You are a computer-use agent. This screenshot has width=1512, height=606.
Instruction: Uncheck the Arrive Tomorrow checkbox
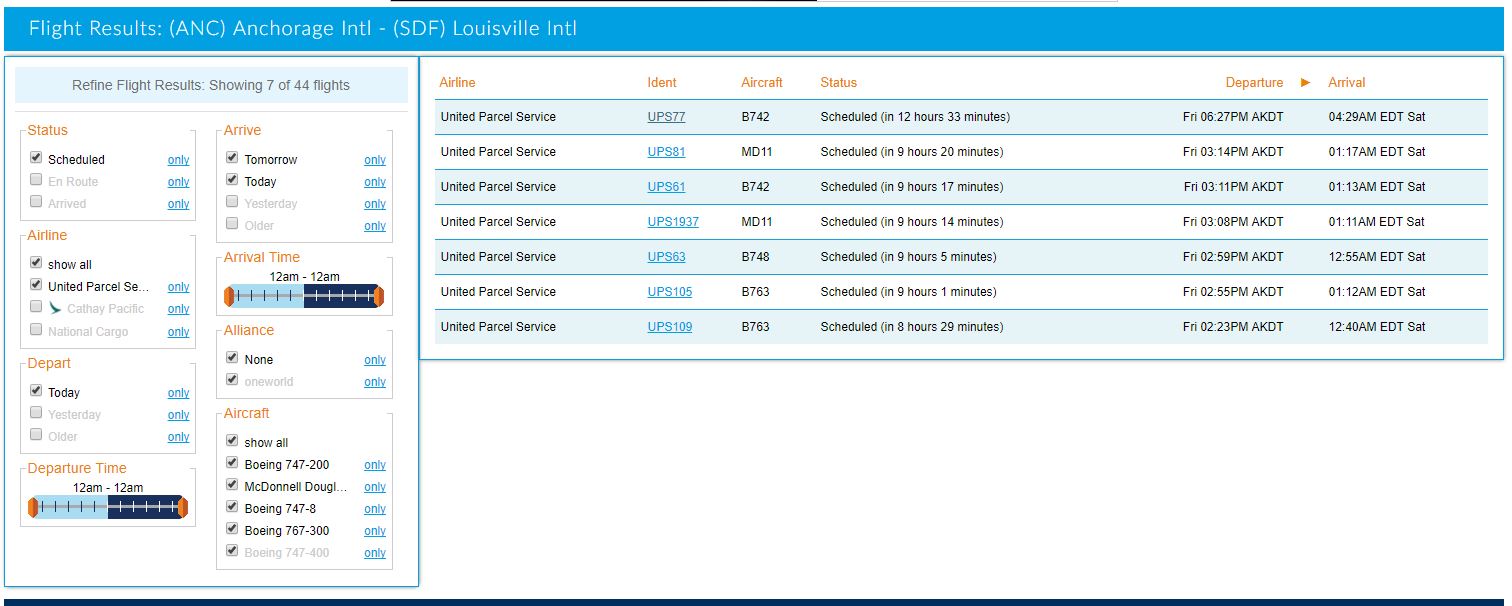(232, 158)
